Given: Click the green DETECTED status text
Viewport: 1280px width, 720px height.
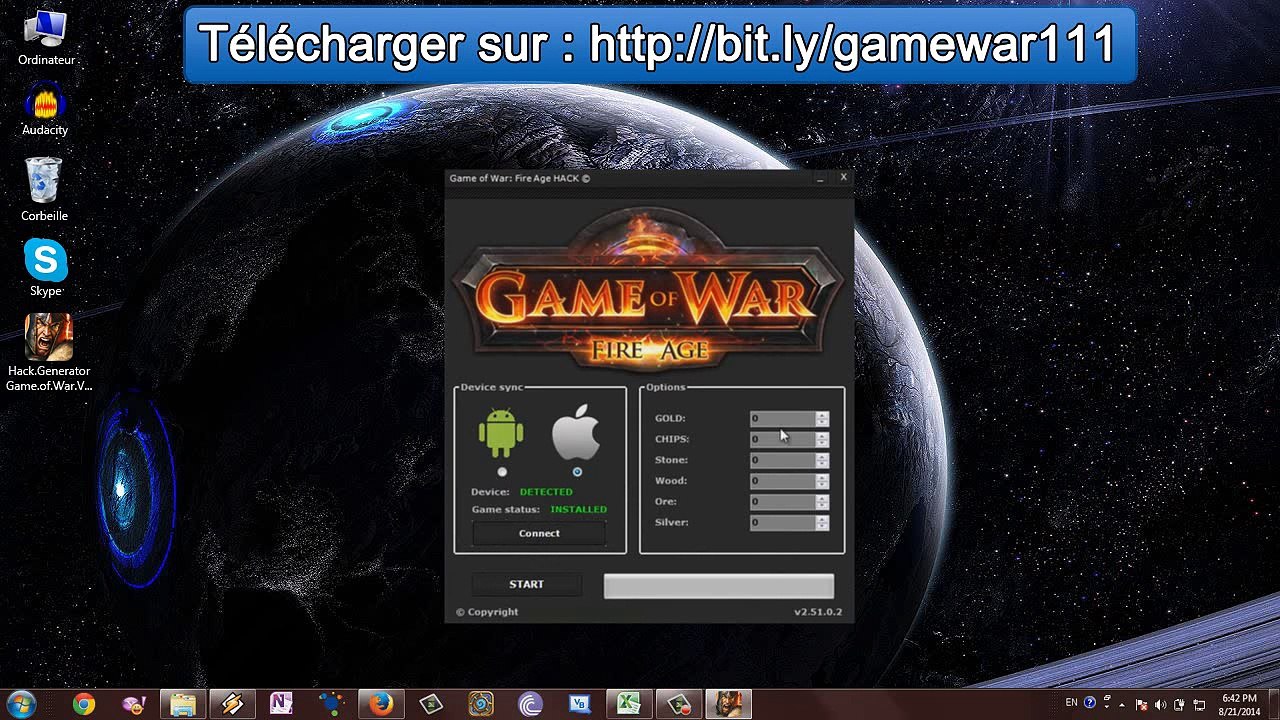Looking at the screenshot, I should [546, 492].
